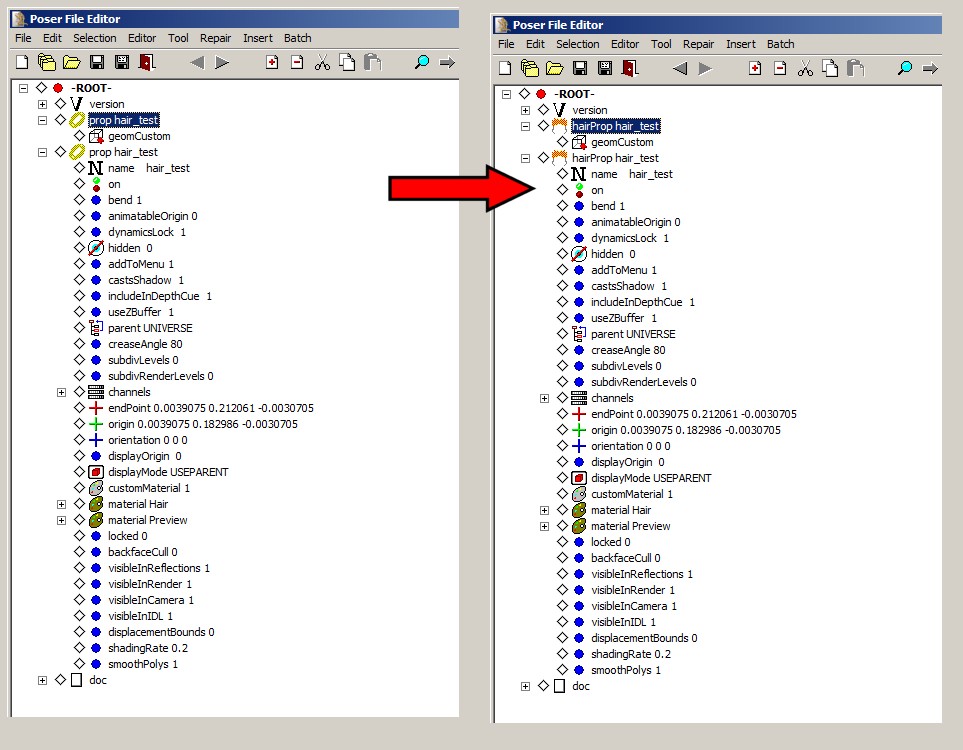The width and height of the screenshot is (963, 750).
Task: Click the magnifier Find icon in left window
Action: [x=422, y=62]
